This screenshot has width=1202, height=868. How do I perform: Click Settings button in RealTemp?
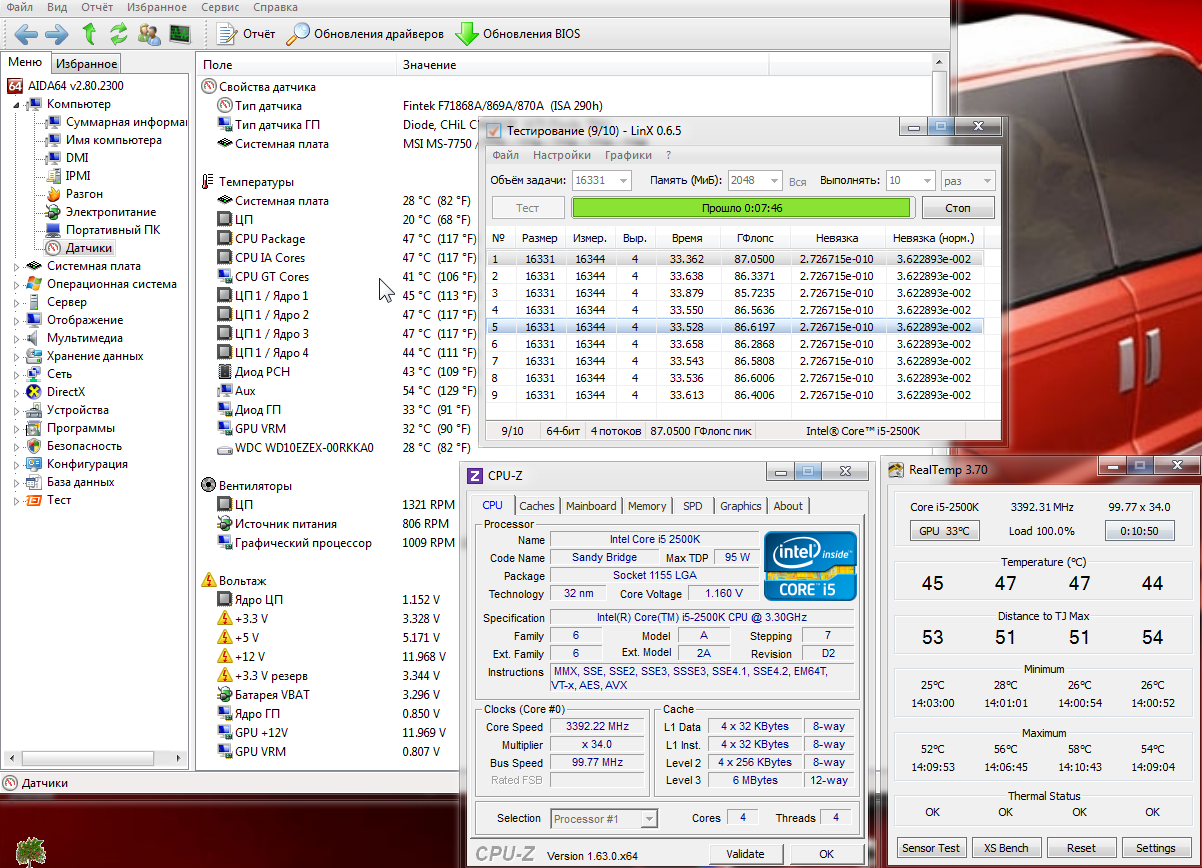(1156, 848)
